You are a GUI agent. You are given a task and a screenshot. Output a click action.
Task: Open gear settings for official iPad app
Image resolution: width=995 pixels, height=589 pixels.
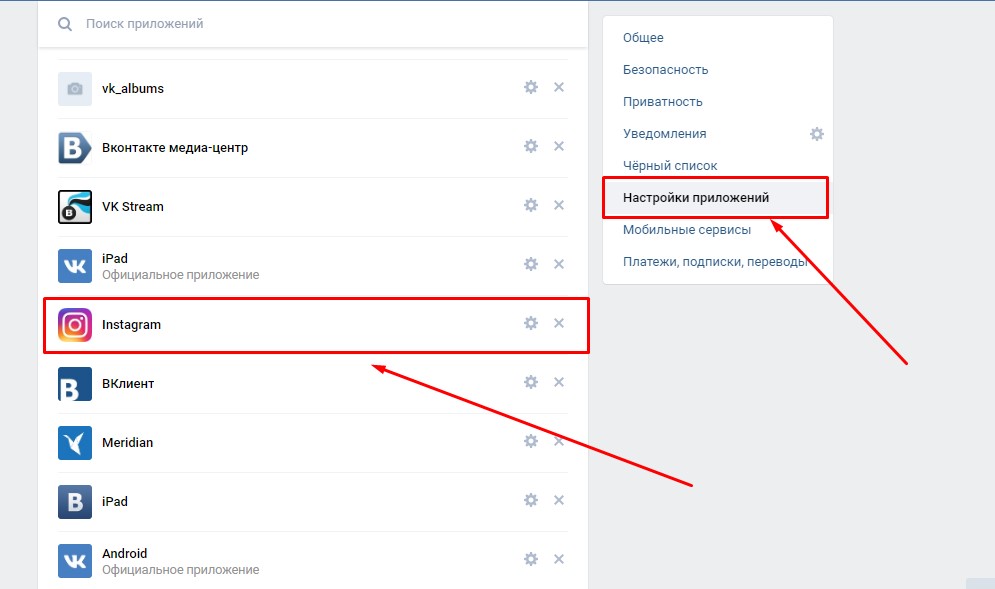[530, 264]
